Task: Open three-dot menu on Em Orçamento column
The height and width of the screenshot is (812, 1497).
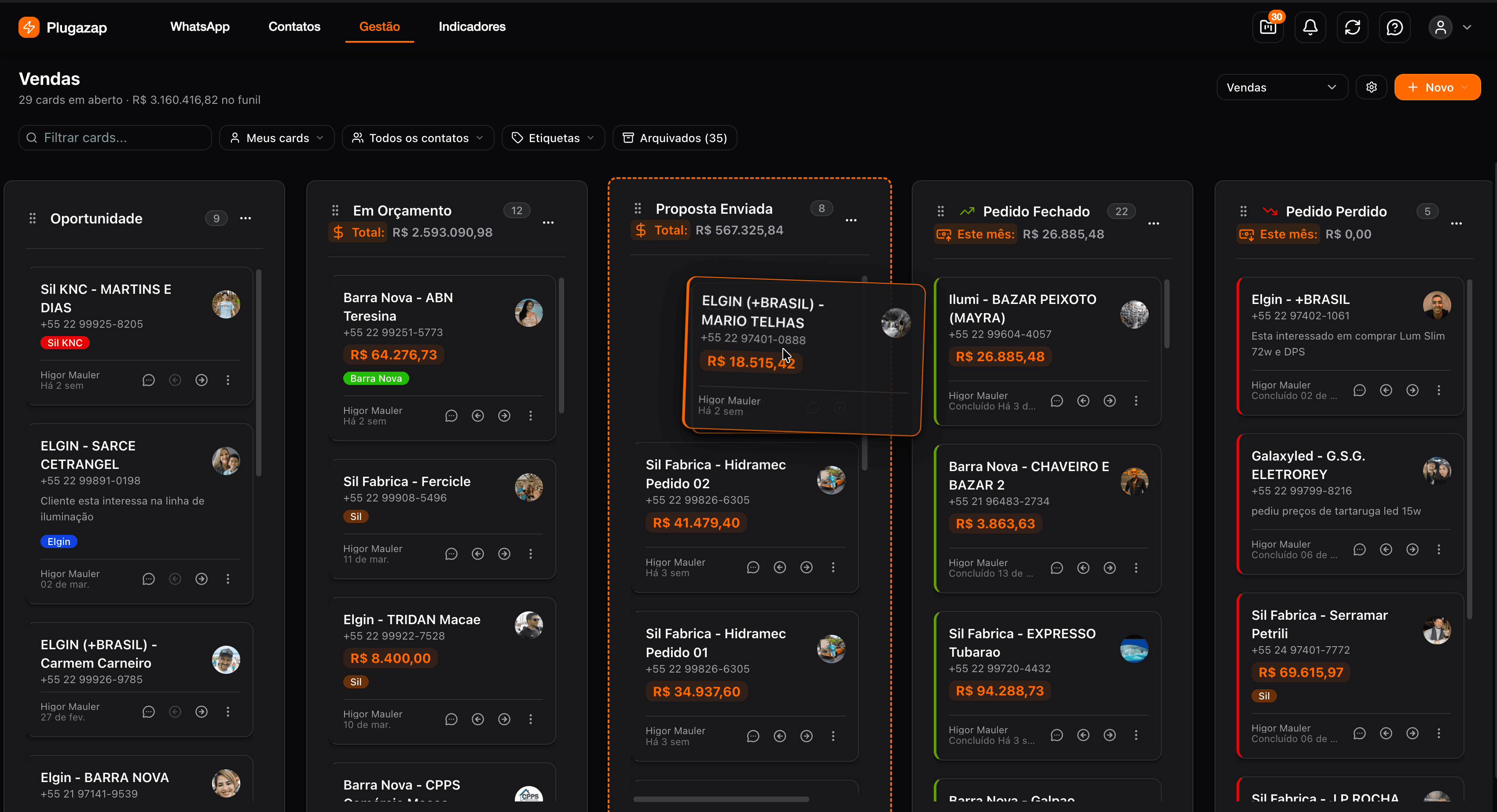Action: (548, 222)
